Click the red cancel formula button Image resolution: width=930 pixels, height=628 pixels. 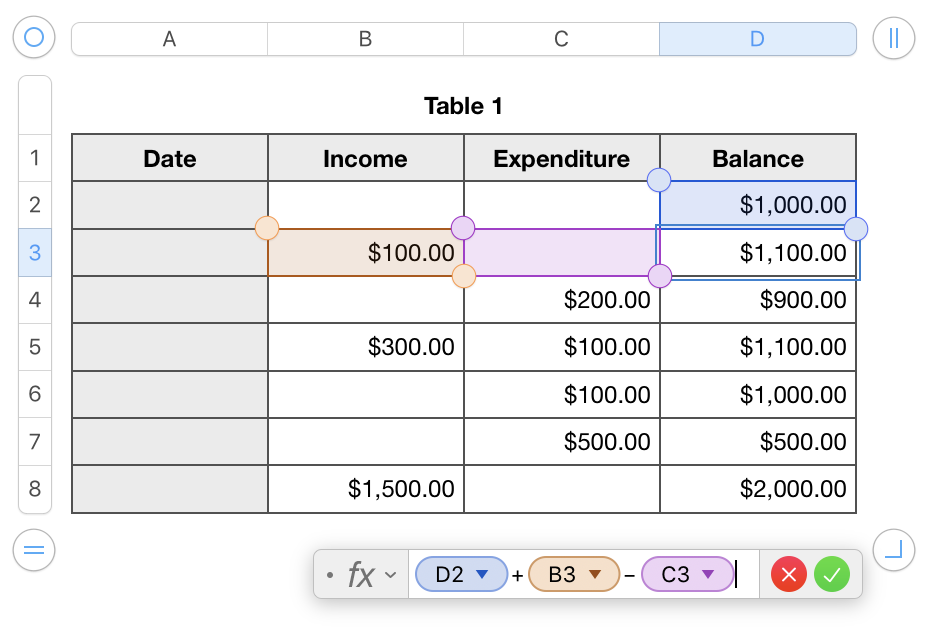click(x=789, y=574)
